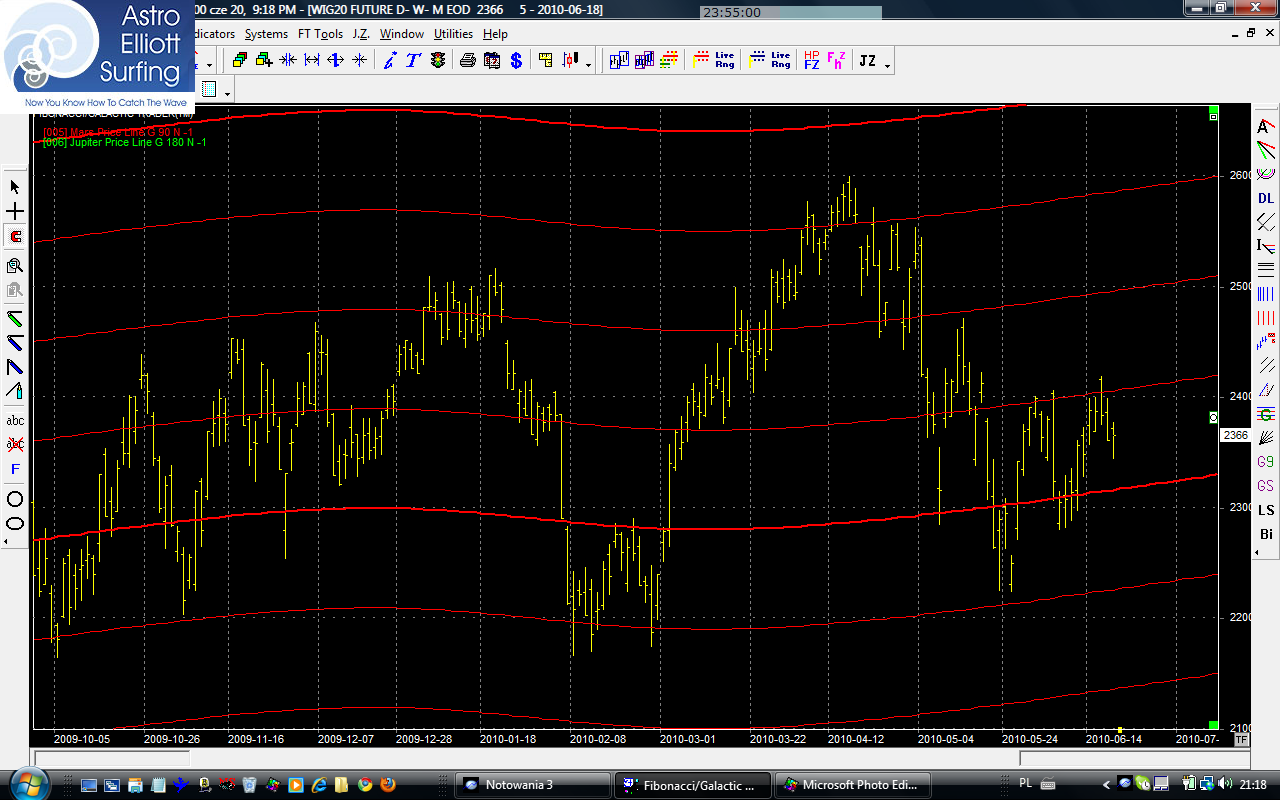Click the TF button at chart corner

click(x=1241, y=740)
